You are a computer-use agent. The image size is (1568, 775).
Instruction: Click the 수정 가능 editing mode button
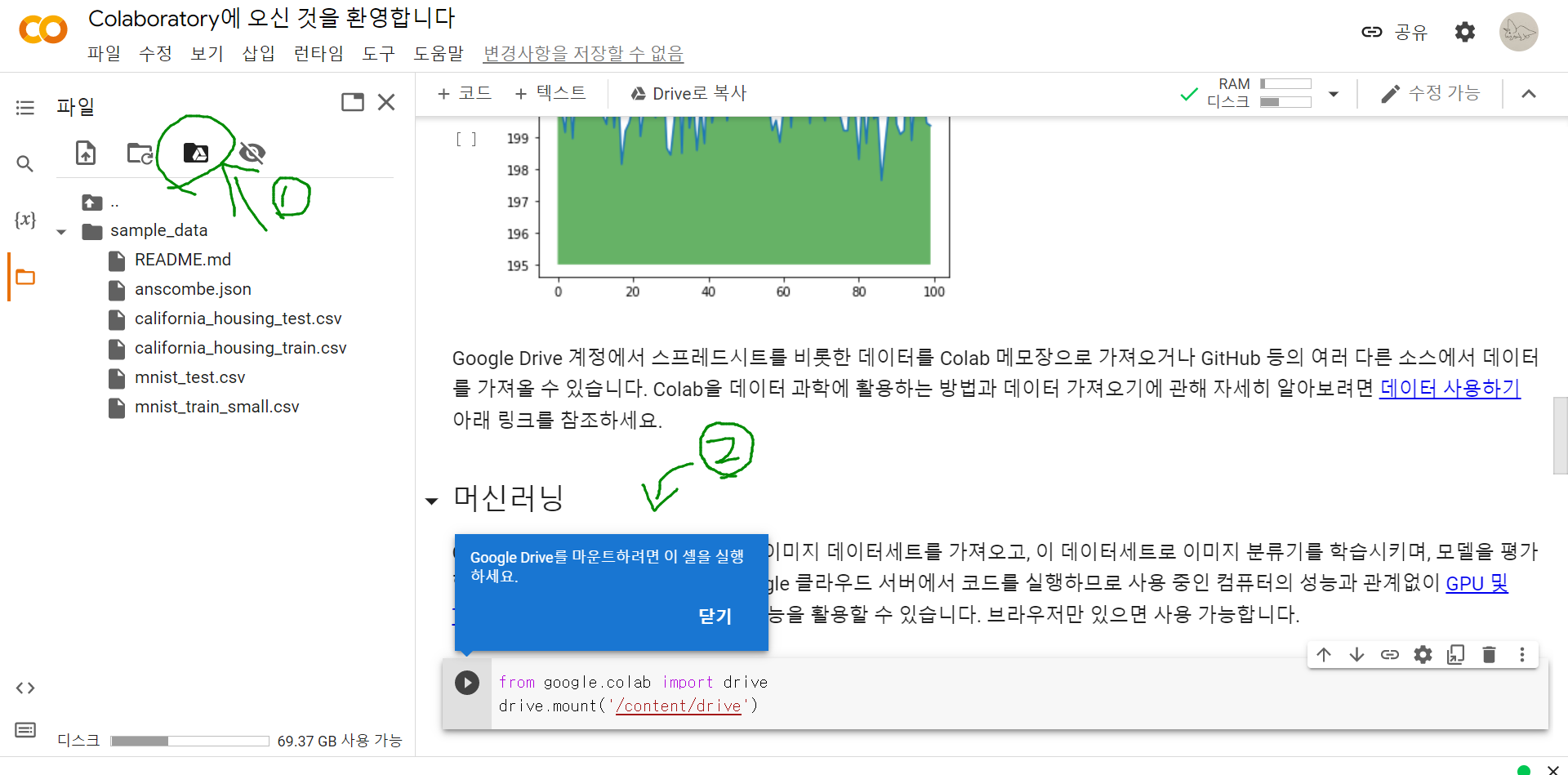(1430, 94)
